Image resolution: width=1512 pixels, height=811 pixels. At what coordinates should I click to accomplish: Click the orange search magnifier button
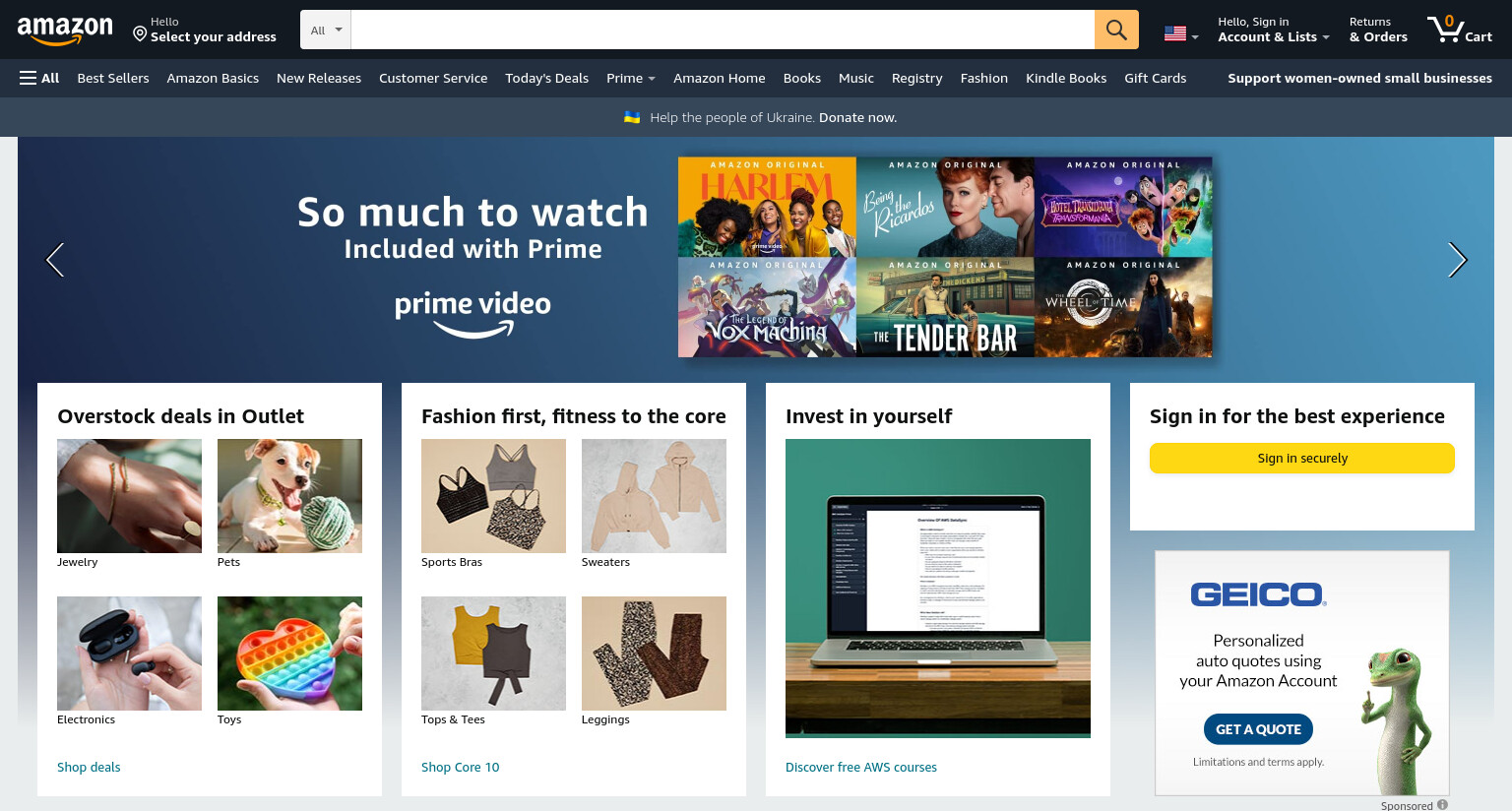[x=1116, y=30]
